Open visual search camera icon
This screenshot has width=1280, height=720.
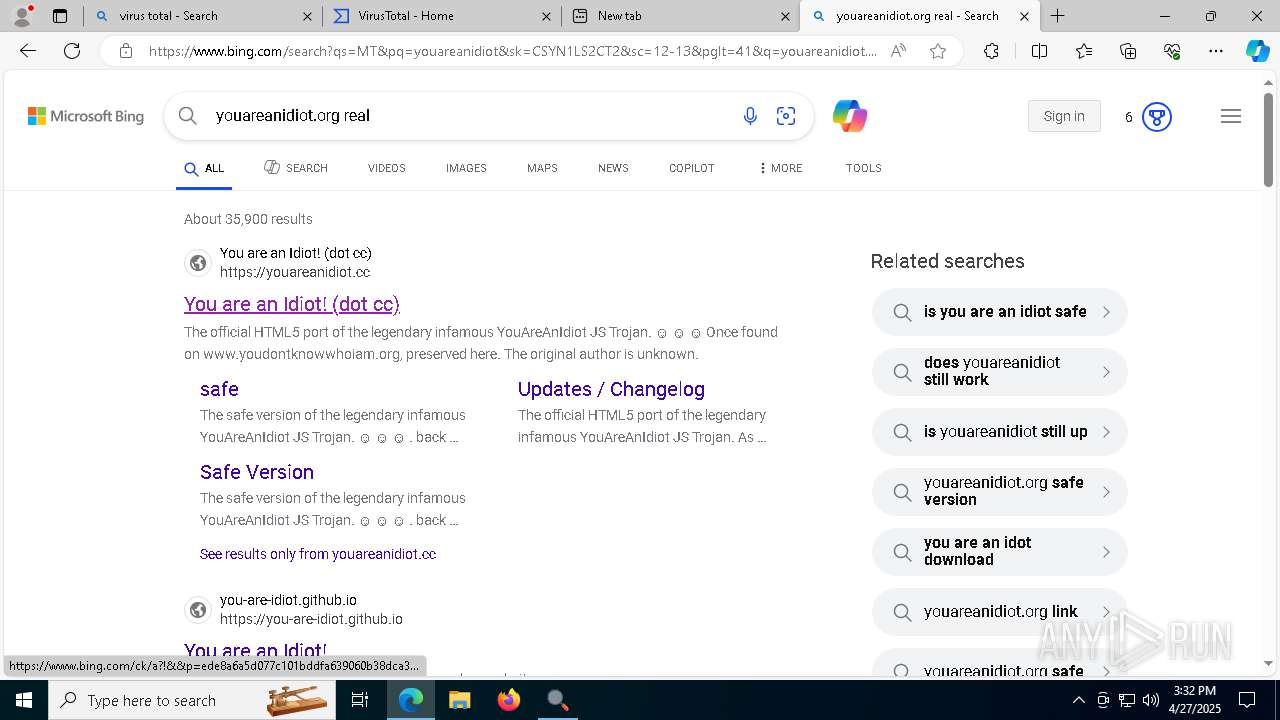click(786, 116)
